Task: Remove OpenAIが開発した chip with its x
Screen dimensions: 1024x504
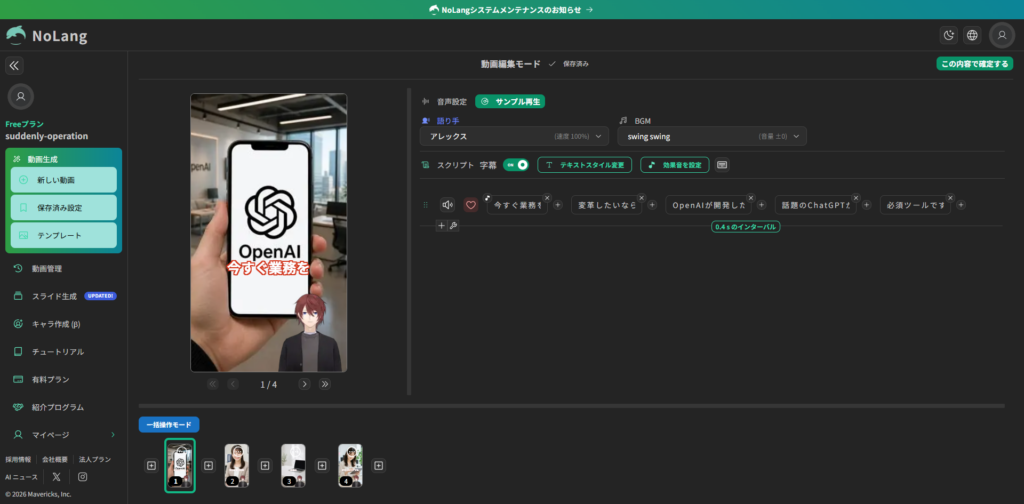Action: [751, 198]
